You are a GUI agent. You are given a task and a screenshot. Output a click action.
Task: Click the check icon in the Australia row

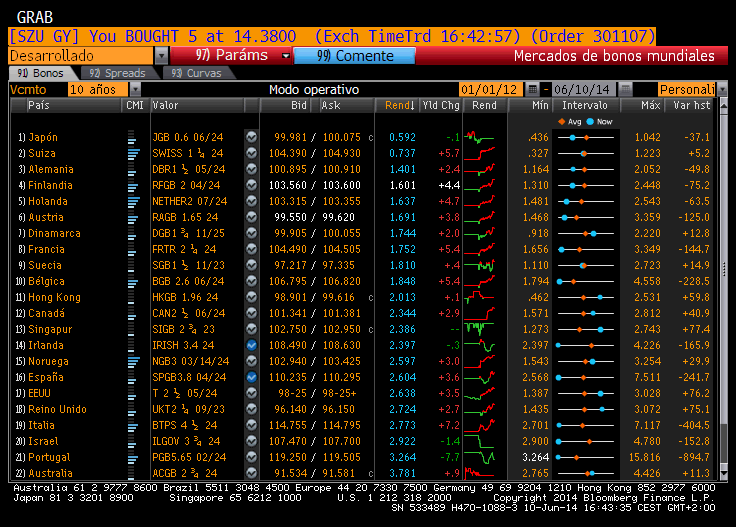pos(252,473)
